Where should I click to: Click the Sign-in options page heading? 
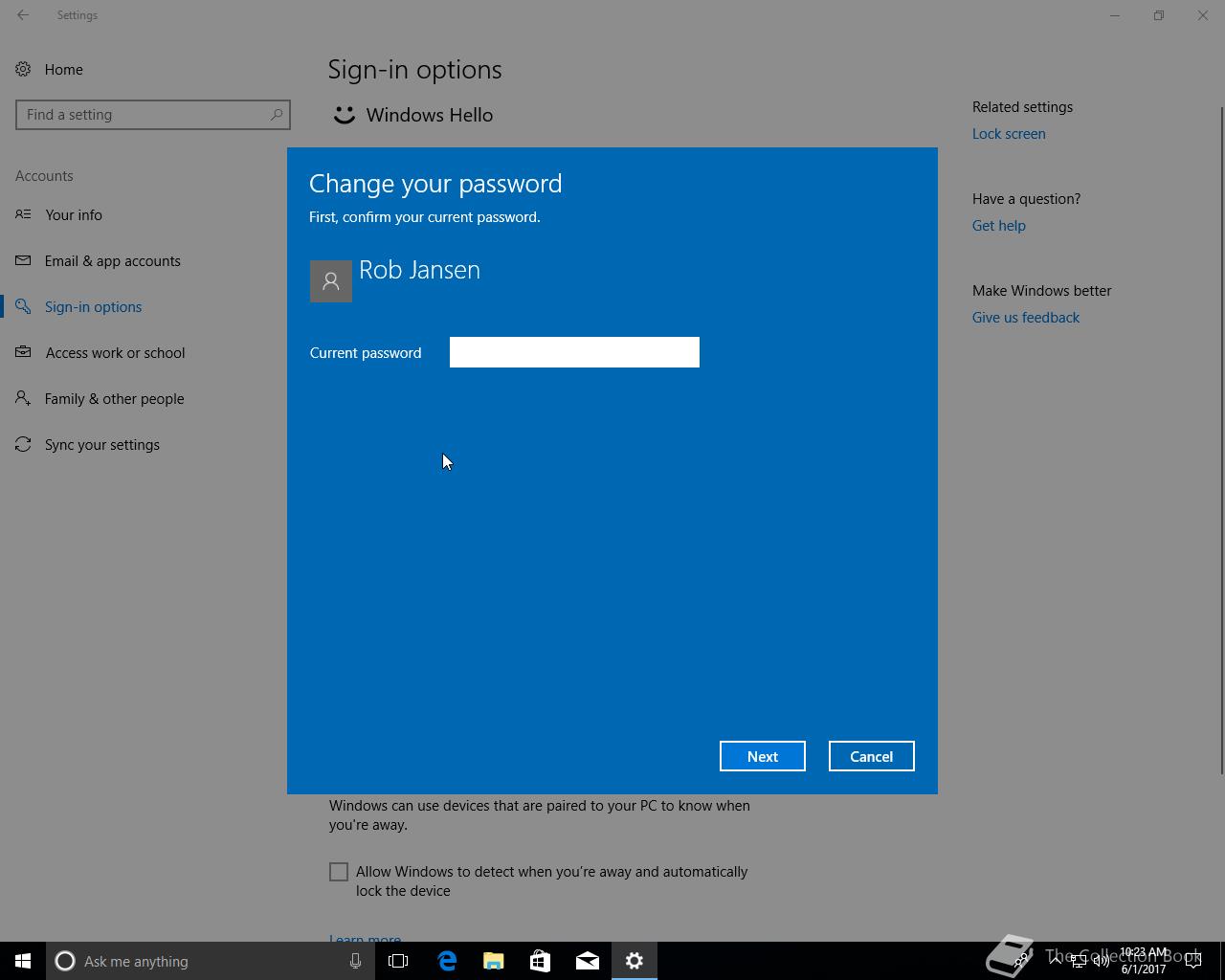click(x=414, y=69)
